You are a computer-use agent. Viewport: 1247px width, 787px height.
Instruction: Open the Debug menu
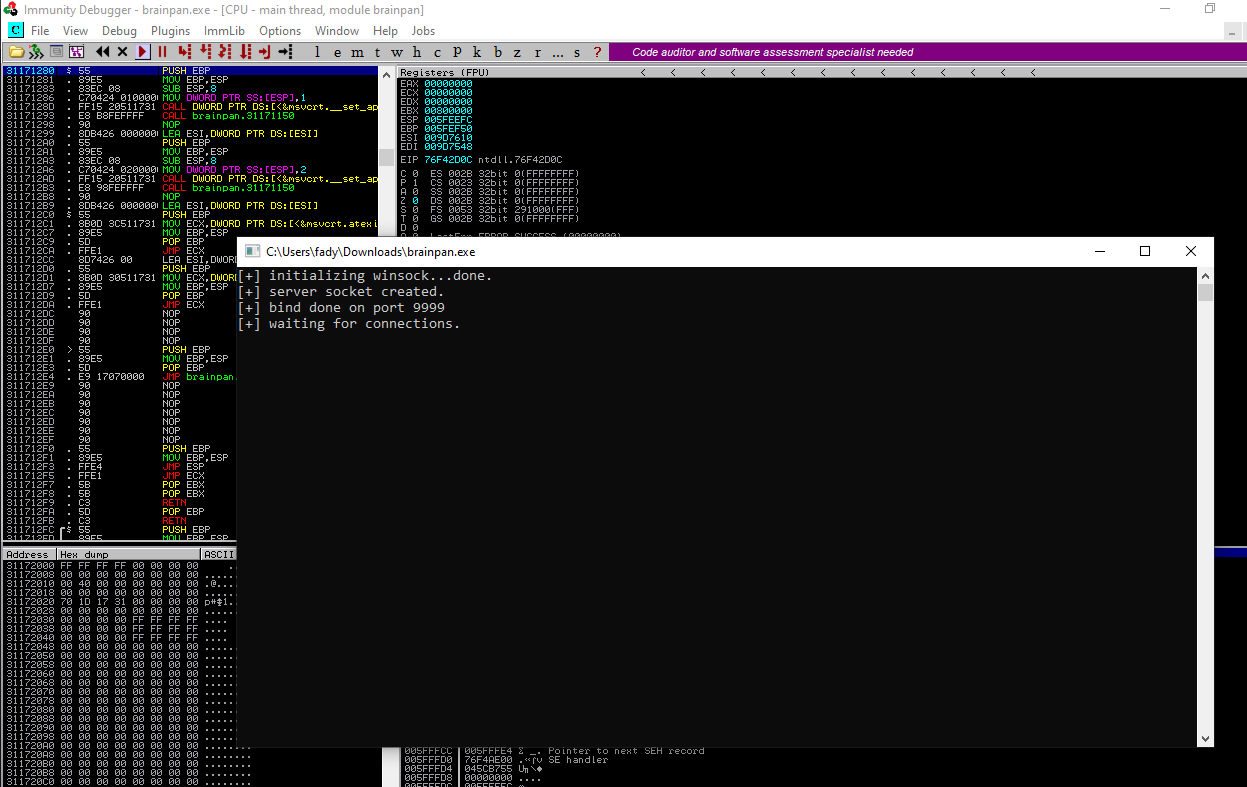[119, 31]
